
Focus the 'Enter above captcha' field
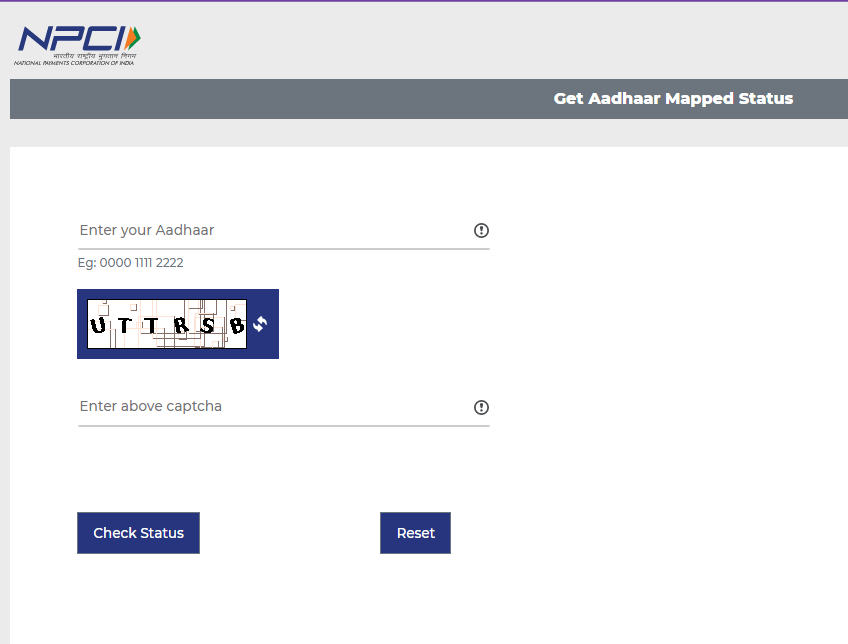270,407
